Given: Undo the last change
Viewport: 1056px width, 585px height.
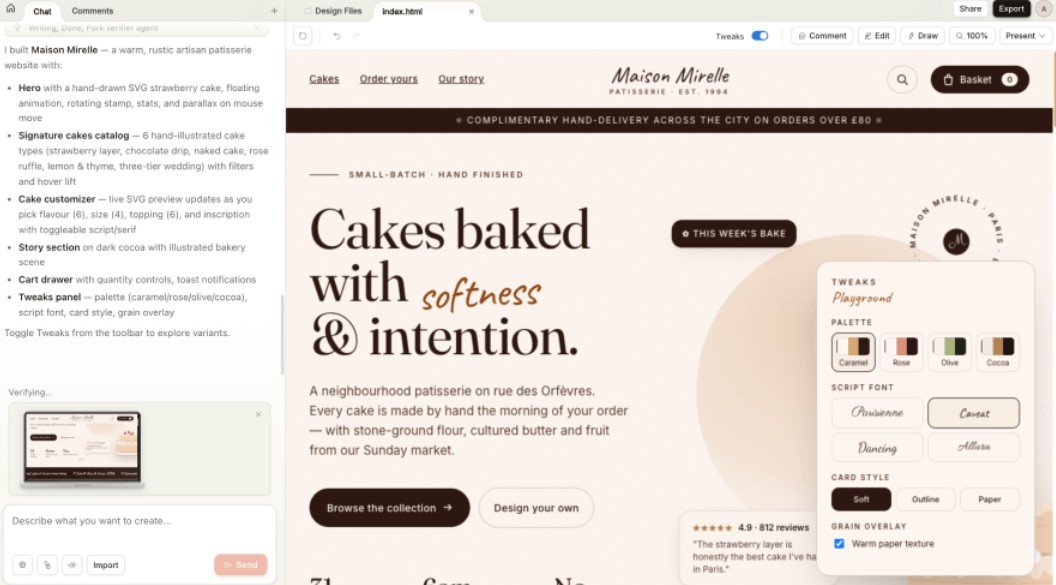Looking at the screenshot, I should point(337,36).
